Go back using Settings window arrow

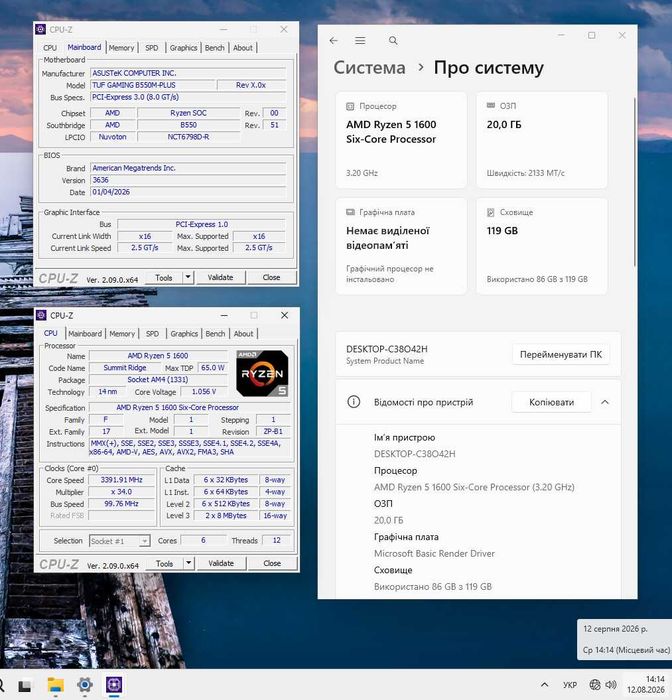tap(334, 41)
